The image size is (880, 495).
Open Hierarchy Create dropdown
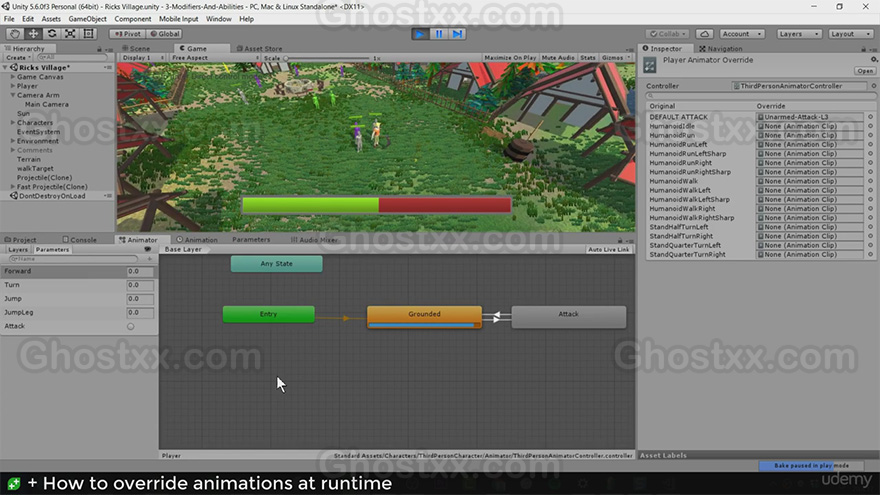18,58
